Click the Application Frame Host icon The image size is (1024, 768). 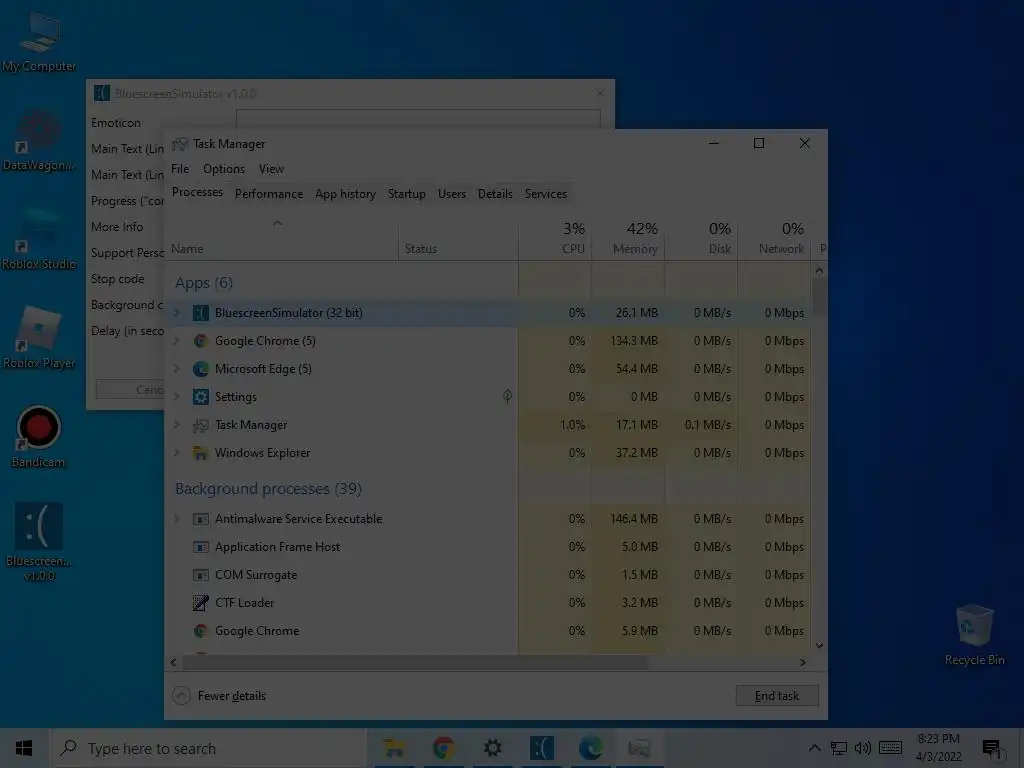click(200, 547)
